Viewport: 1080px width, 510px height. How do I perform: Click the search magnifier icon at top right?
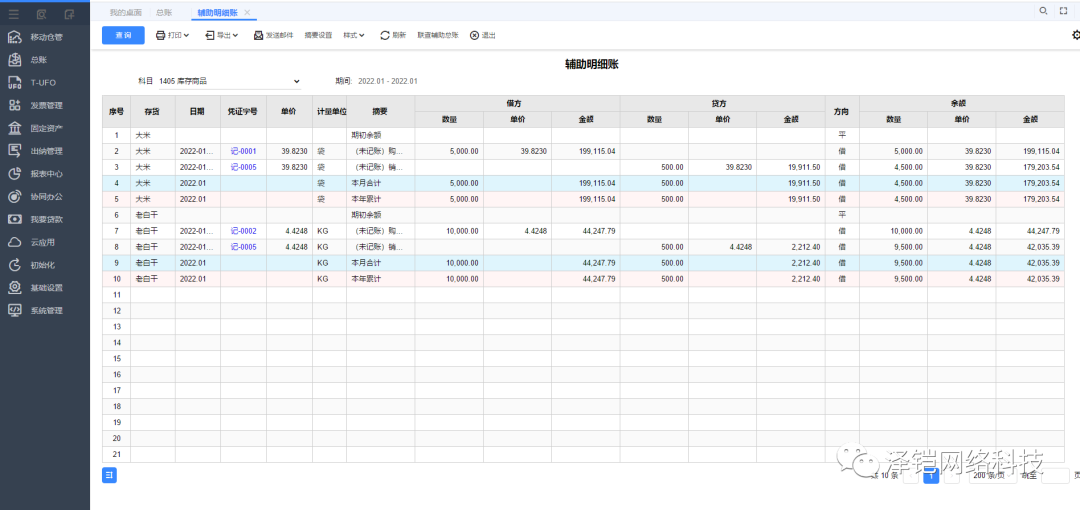point(1043,10)
